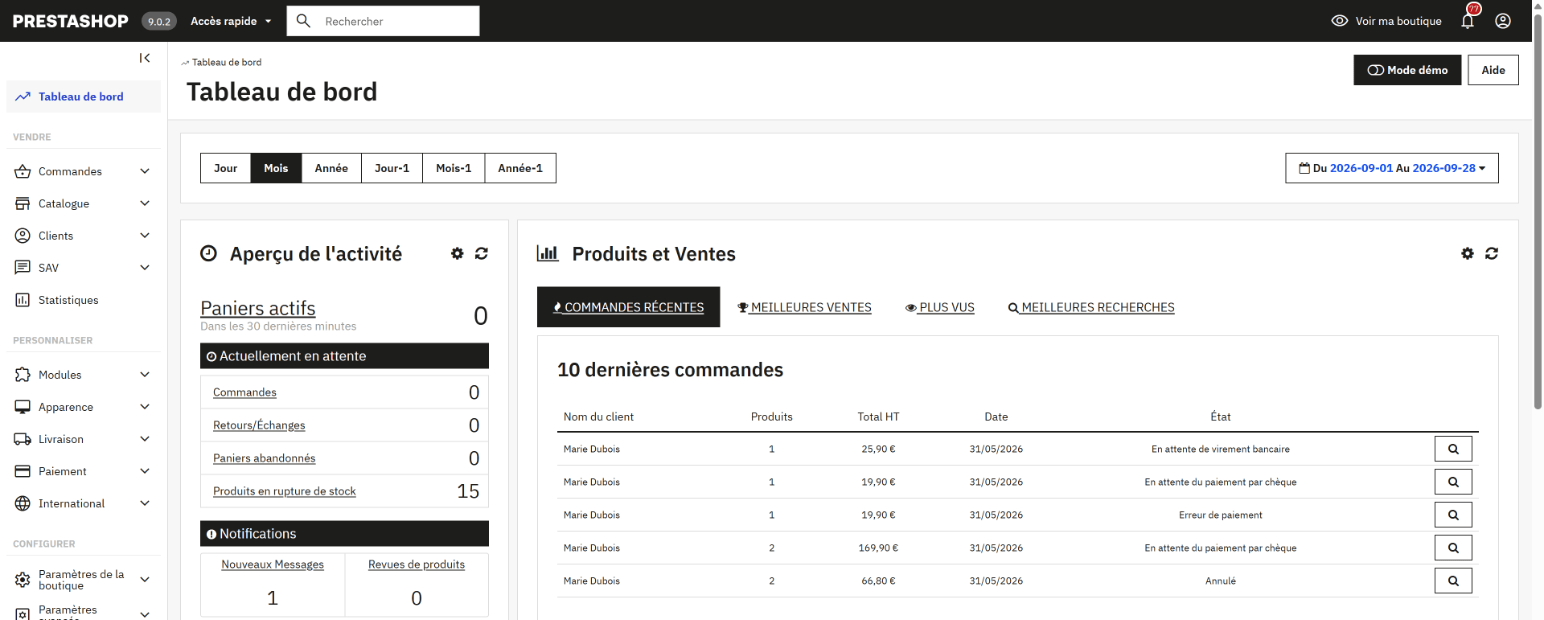
Task: Select the Année period button
Action: (331, 168)
